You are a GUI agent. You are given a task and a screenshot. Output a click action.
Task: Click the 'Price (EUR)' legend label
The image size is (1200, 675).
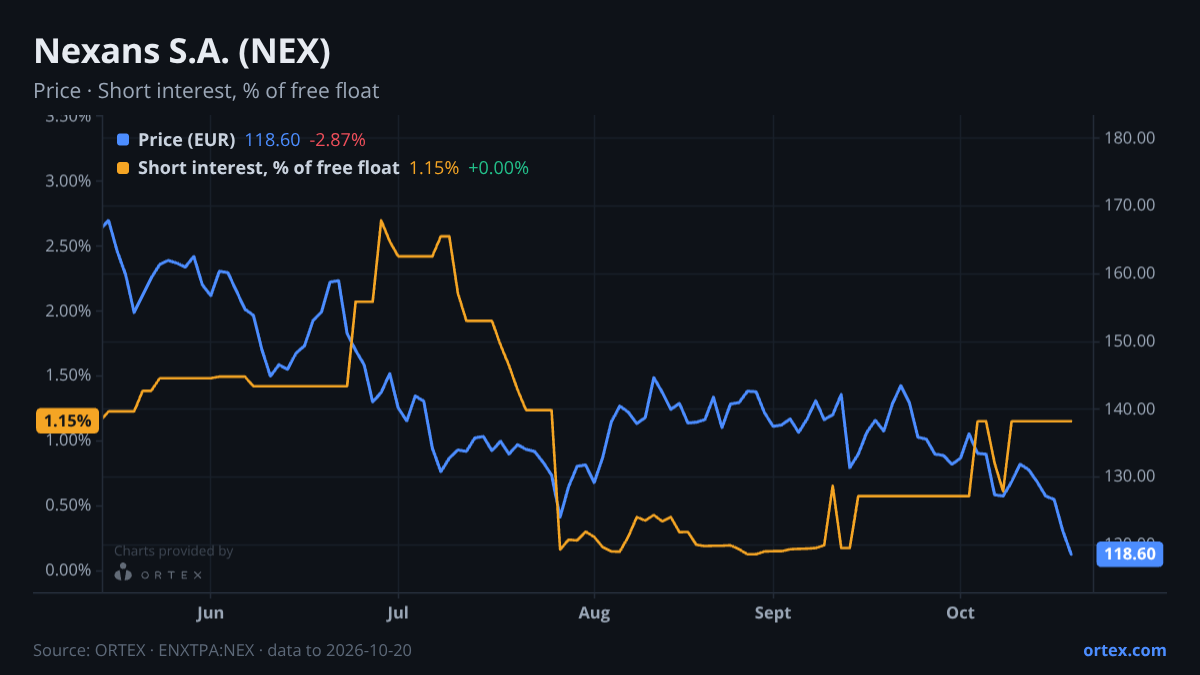(x=187, y=140)
